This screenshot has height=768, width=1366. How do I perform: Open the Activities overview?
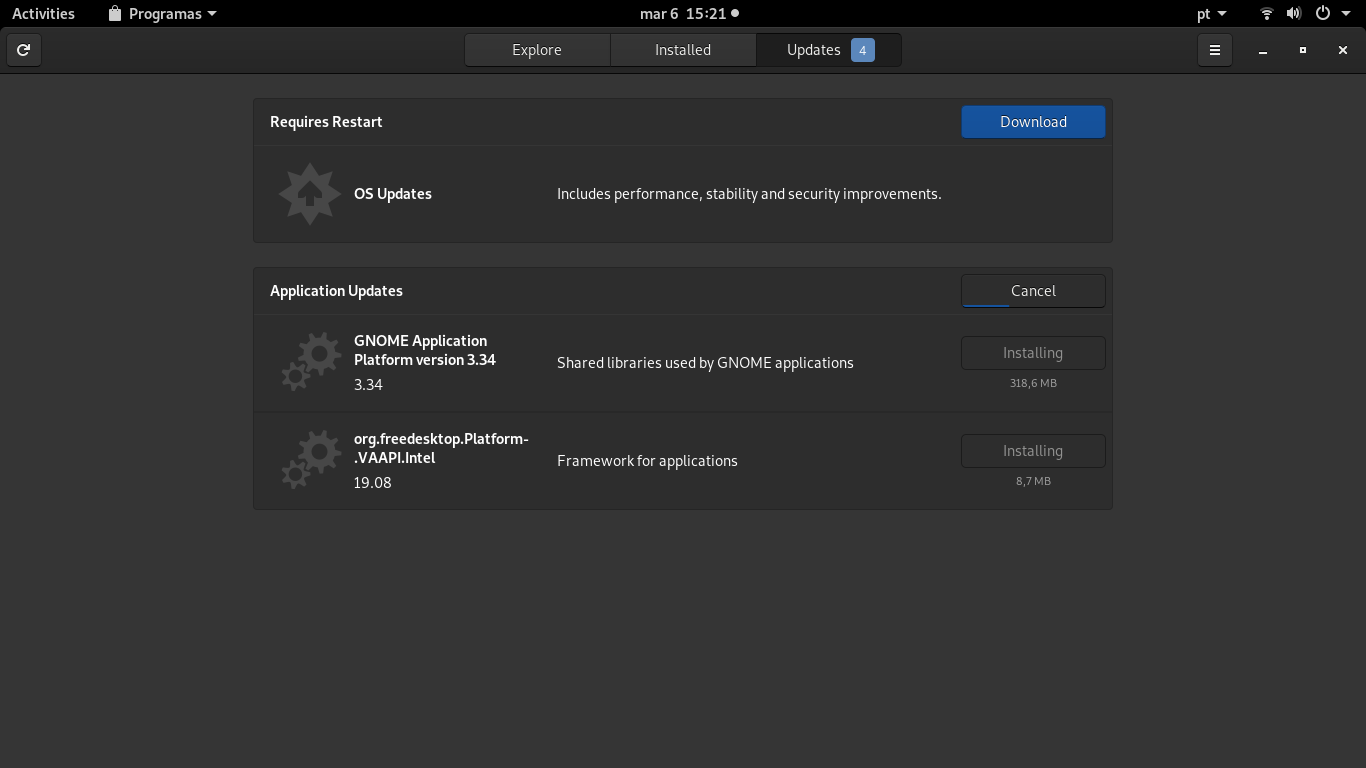pos(43,14)
